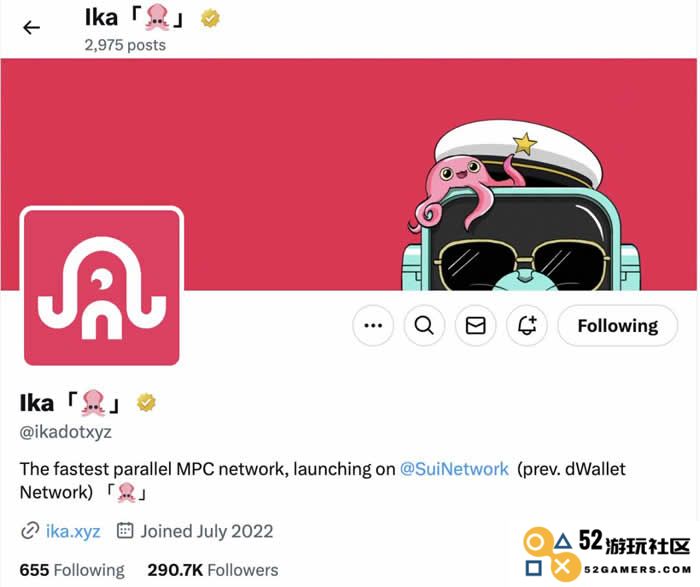Click the gold verified badge beside the profile name
Viewport: 700px width, 587px height.
(146, 402)
